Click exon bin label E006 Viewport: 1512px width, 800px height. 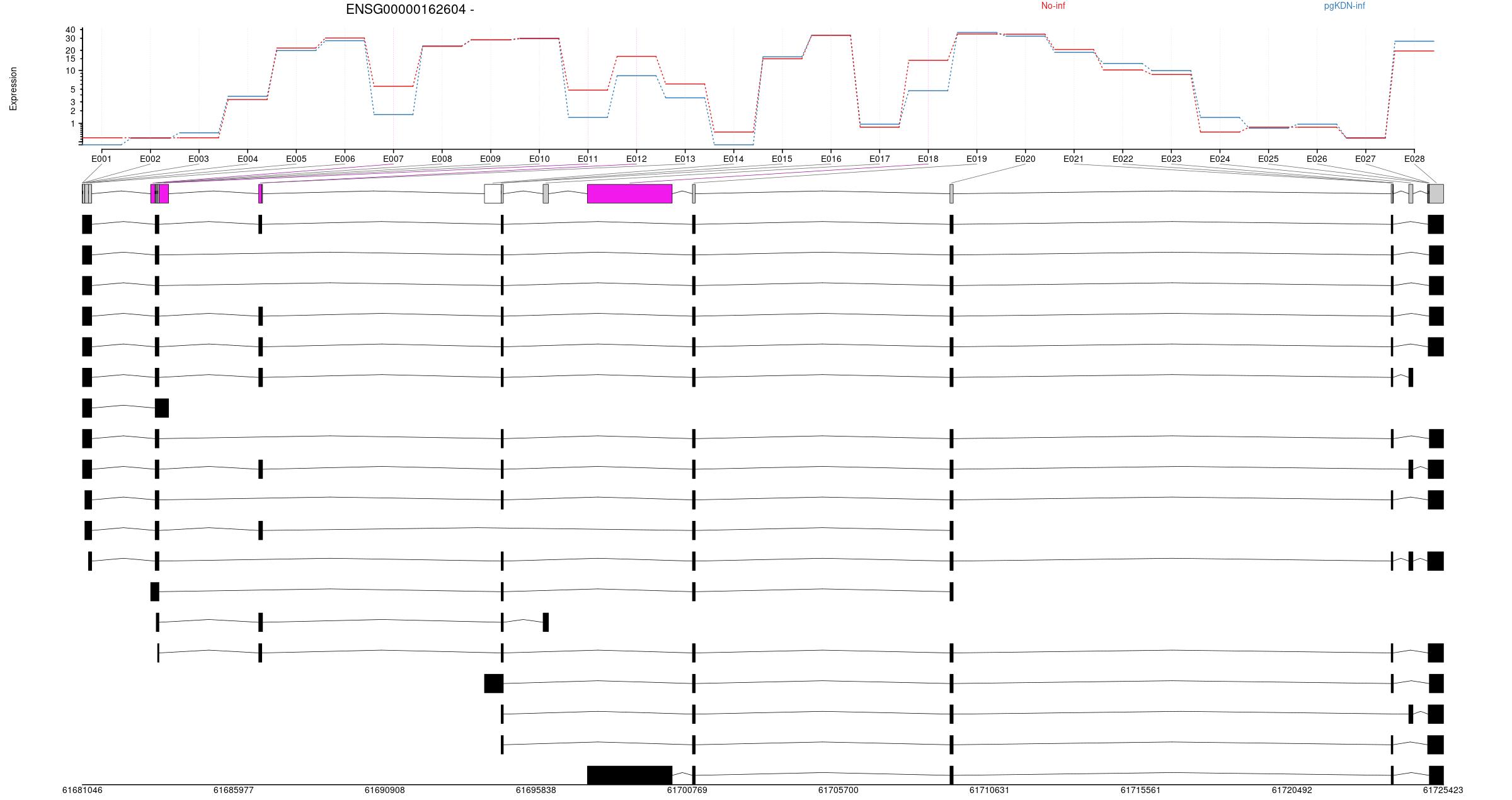[x=345, y=159]
